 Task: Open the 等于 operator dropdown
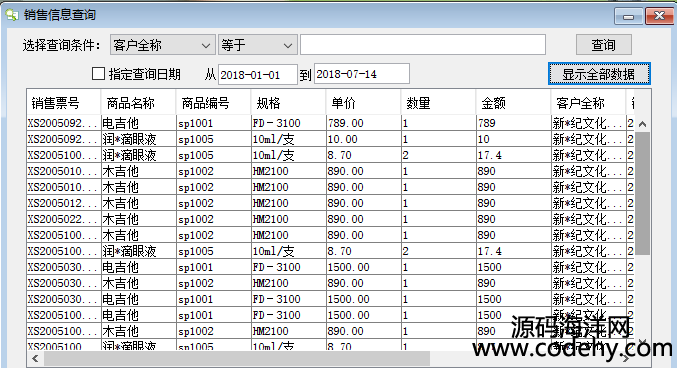coord(258,45)
